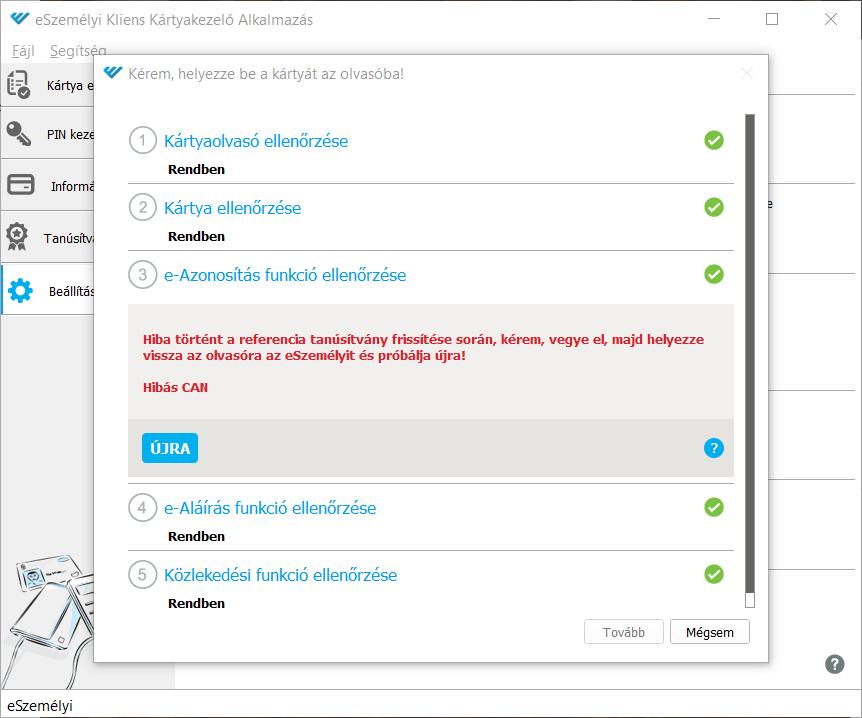
Task: Click the eSzemélyi status bar text
Action: (40, 706)
